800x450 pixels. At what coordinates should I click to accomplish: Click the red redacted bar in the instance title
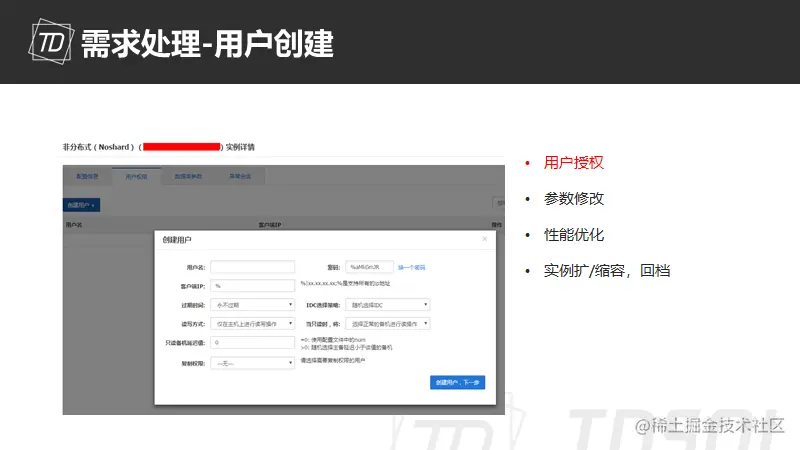click(x=182, y=147)
